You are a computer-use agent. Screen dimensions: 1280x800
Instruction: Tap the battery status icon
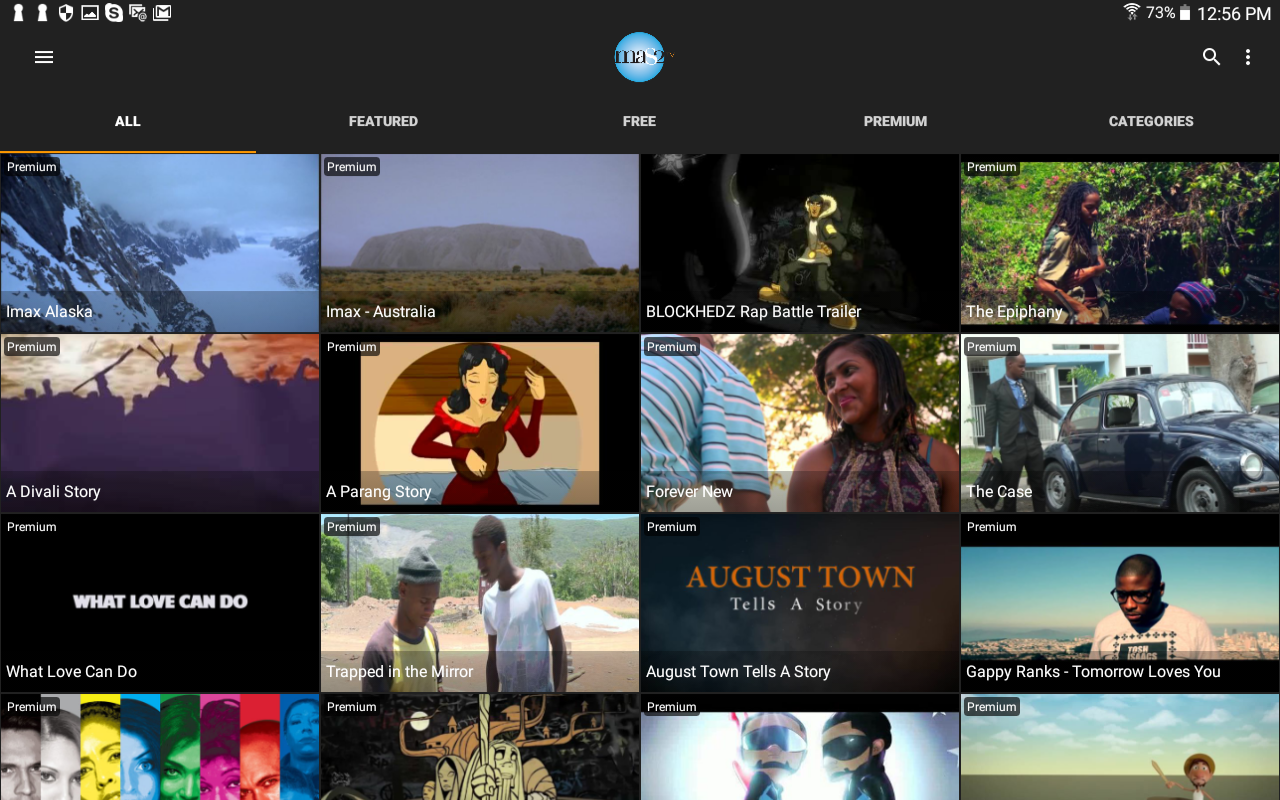point(1185,13)
